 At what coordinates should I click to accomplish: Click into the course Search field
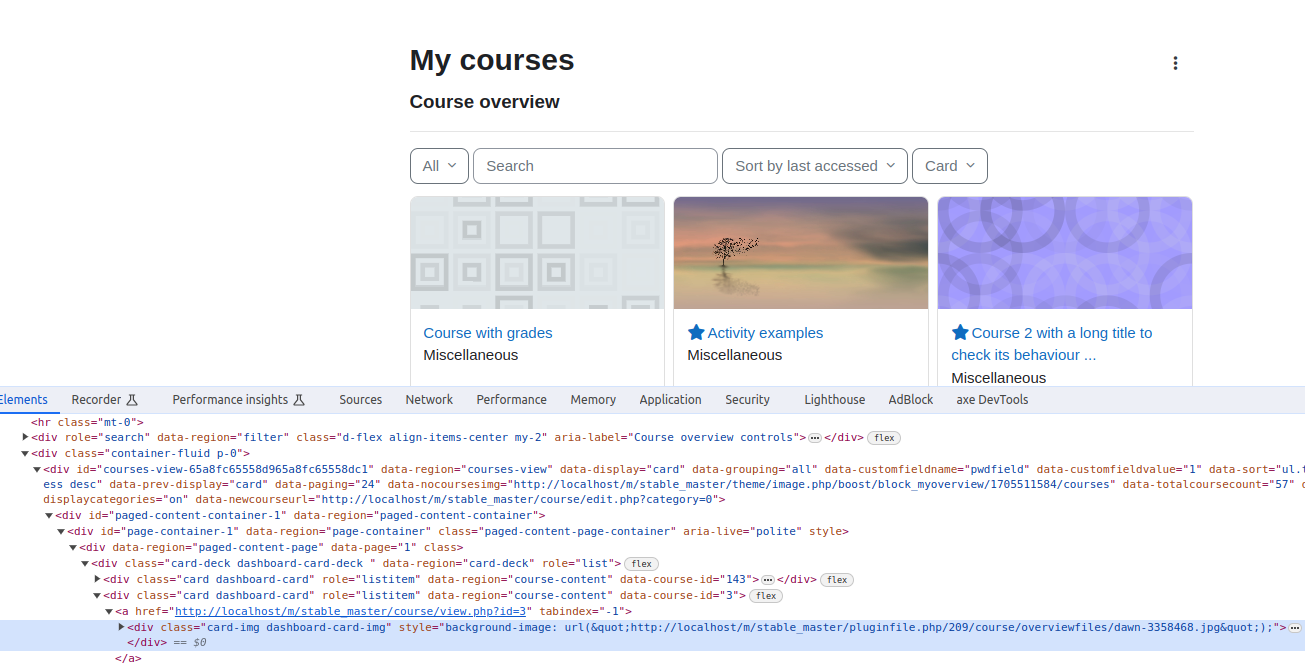pyautogui.click(x=595, y=166)
